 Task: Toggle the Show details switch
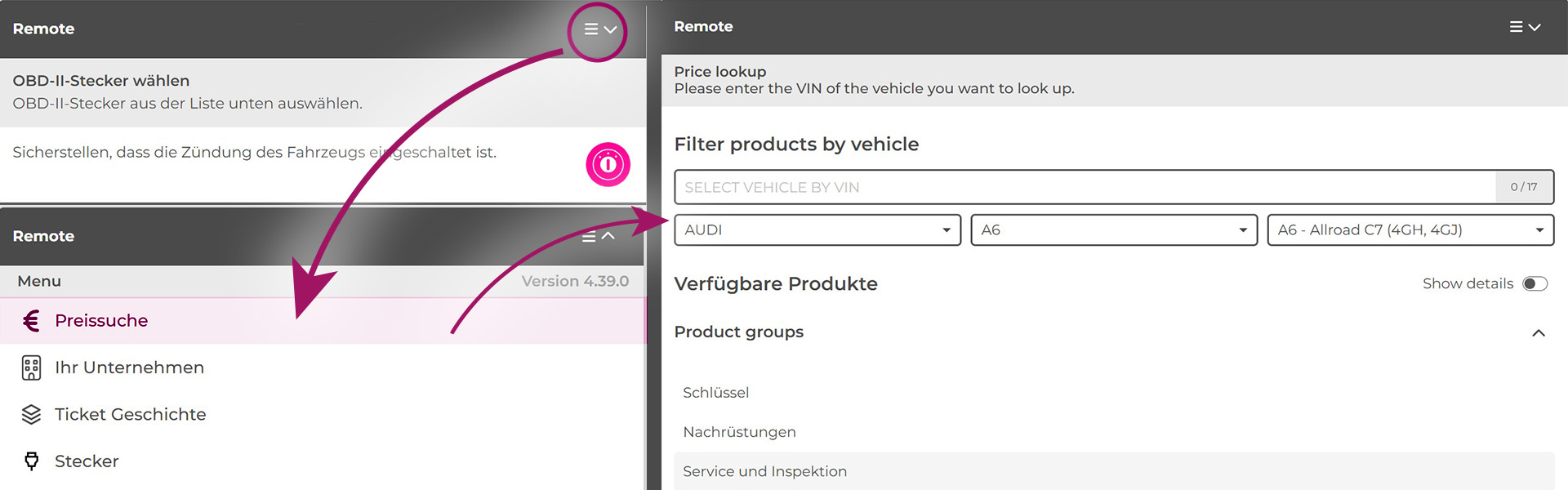click(x=1535, y=283)
